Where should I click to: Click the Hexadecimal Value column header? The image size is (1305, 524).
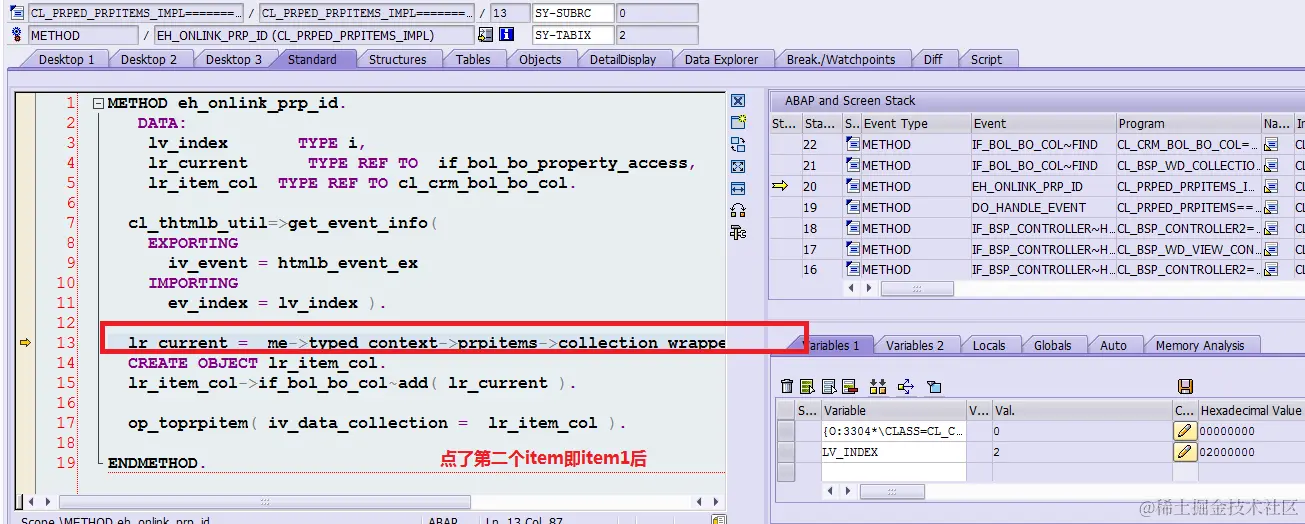1251,410
